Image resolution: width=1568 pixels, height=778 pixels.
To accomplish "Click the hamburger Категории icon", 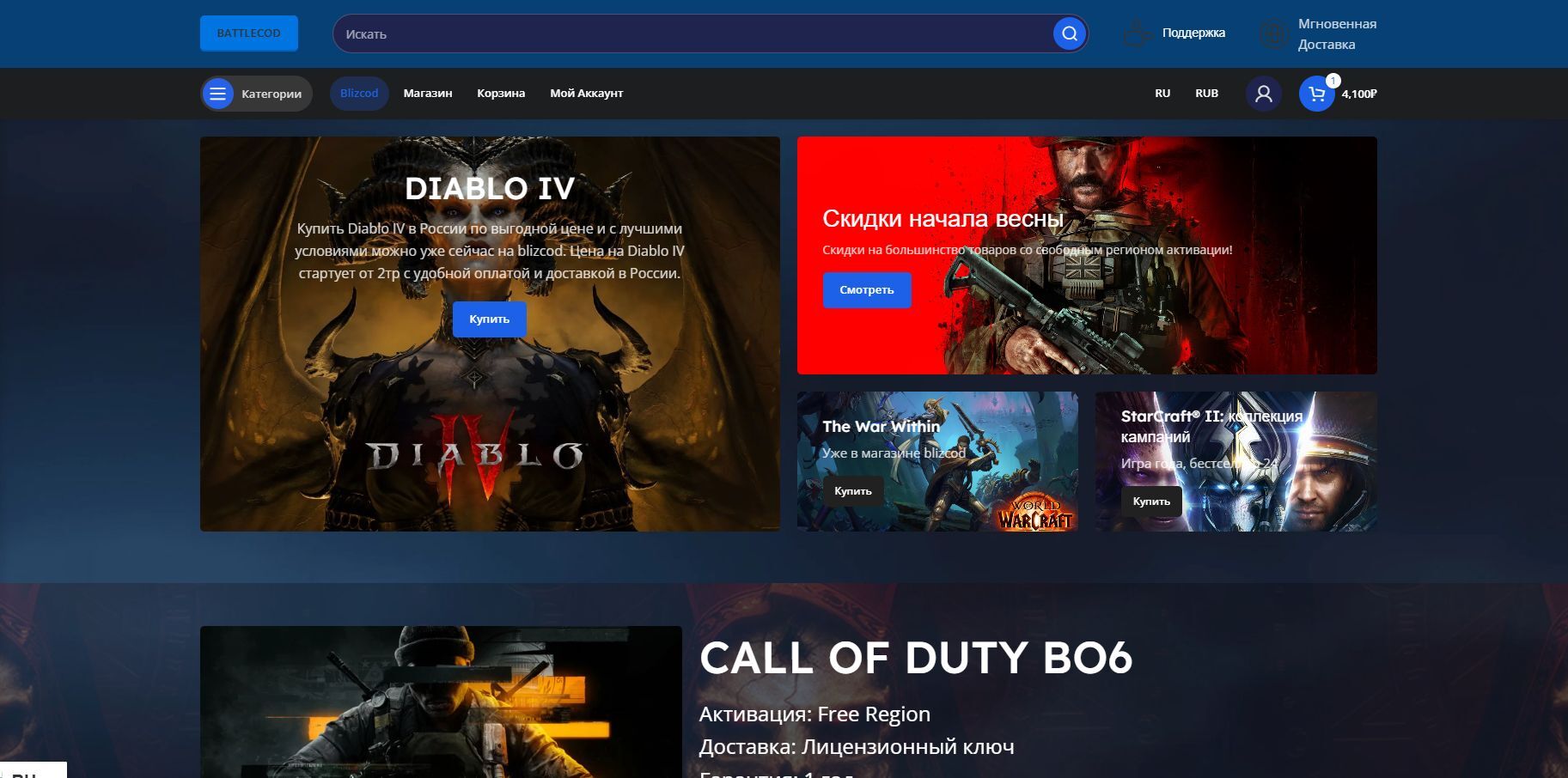I will 218,94.
